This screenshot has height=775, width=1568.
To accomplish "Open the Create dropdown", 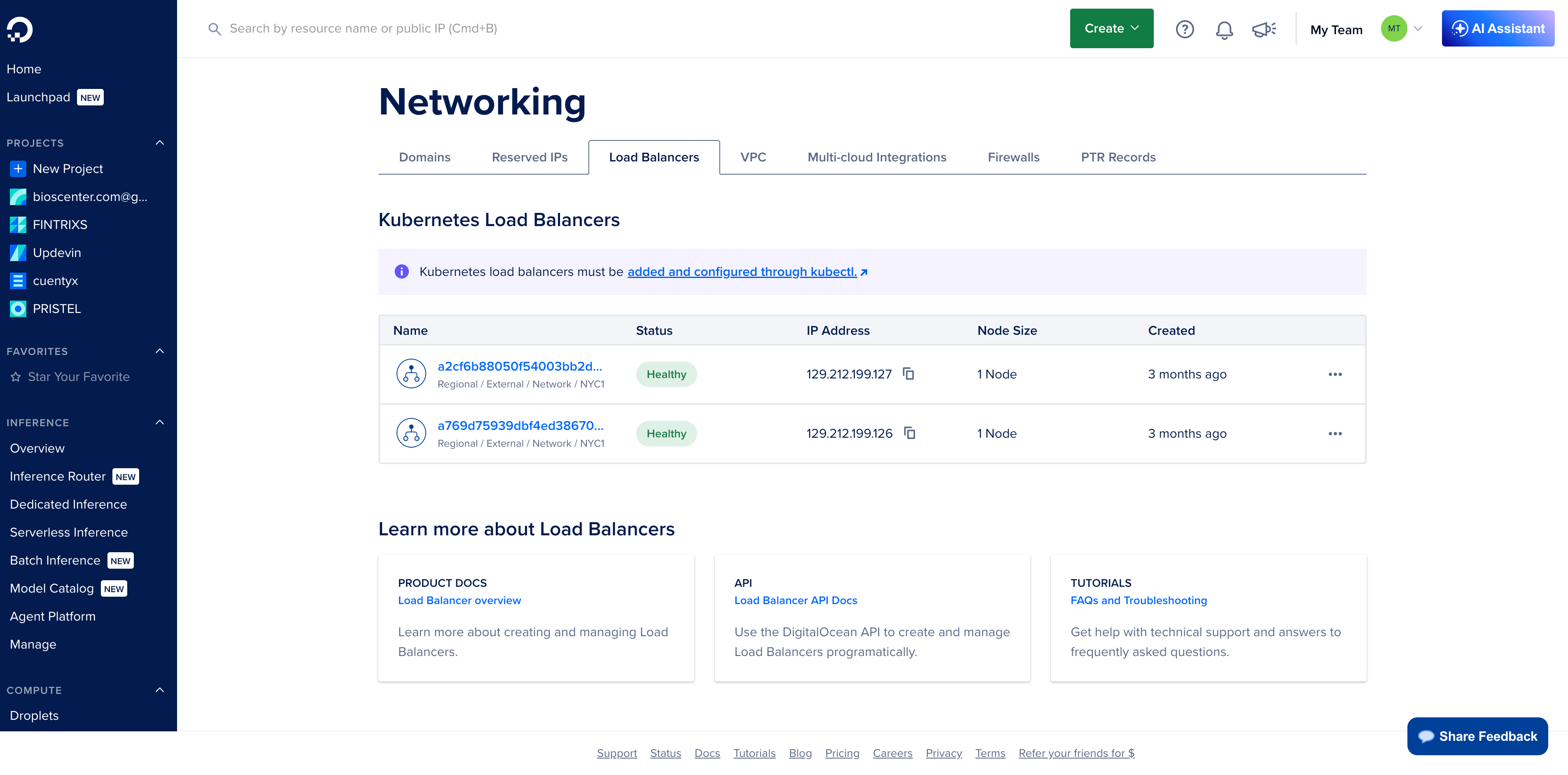I will tap(1111, 28).
